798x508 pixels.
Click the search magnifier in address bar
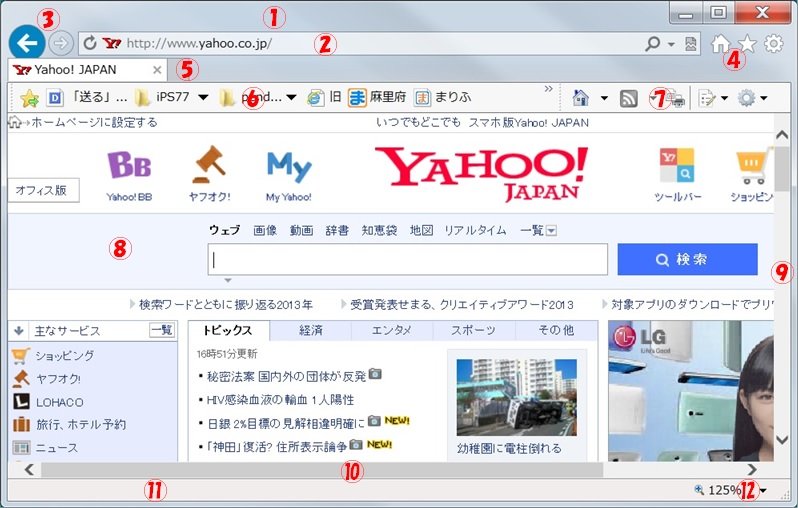click(x=652, y=44)
